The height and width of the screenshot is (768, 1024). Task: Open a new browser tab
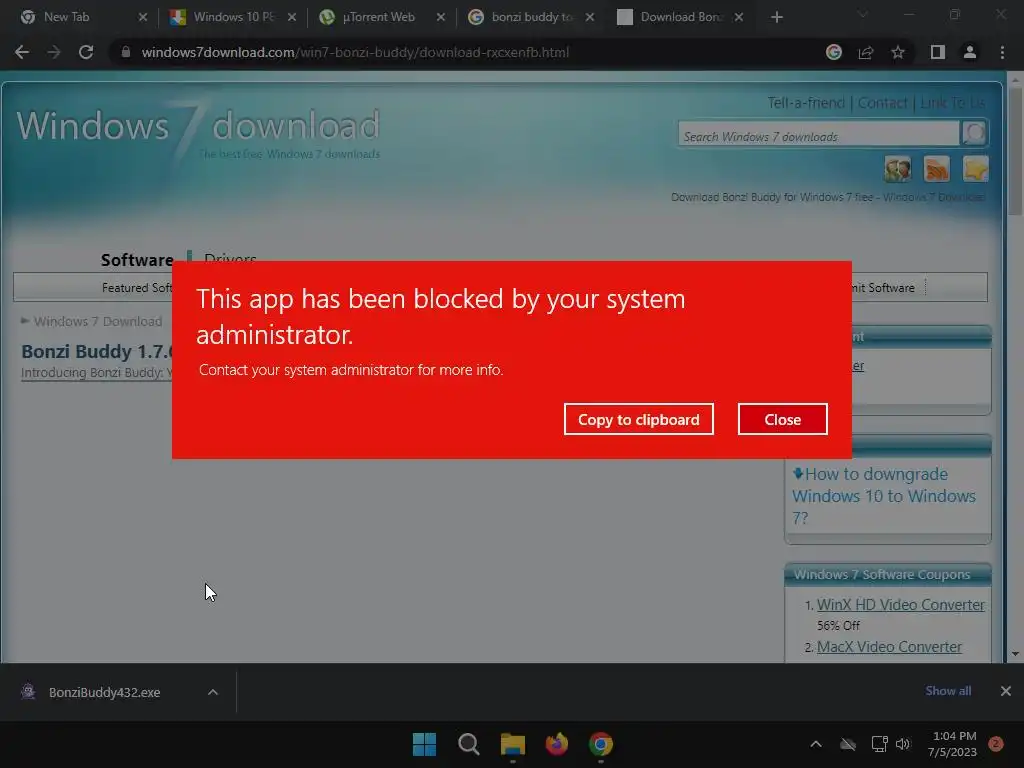click(x=776, y=17)
